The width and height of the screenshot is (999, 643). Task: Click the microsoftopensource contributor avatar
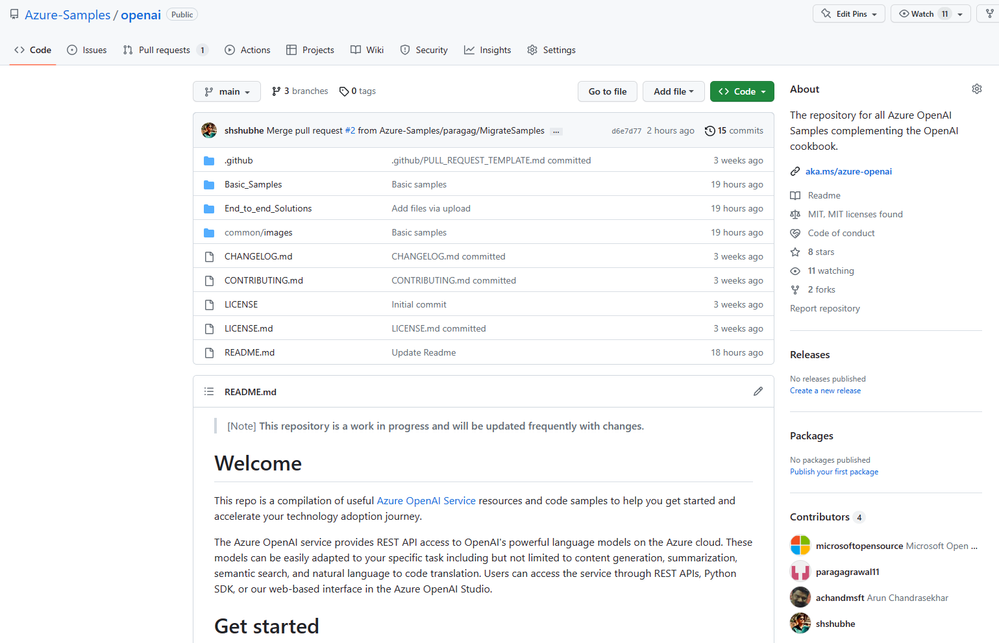[x=800, y=545]
